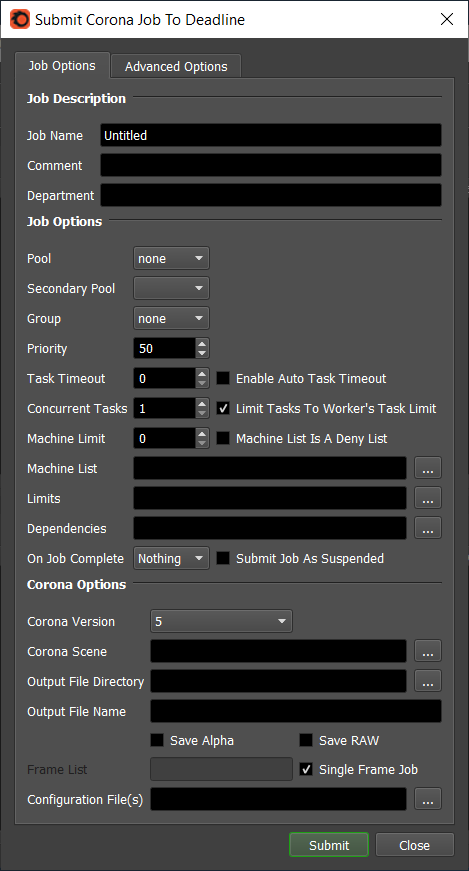Click the Output File Name field
The image size is (469, 871).
[296, 712]
